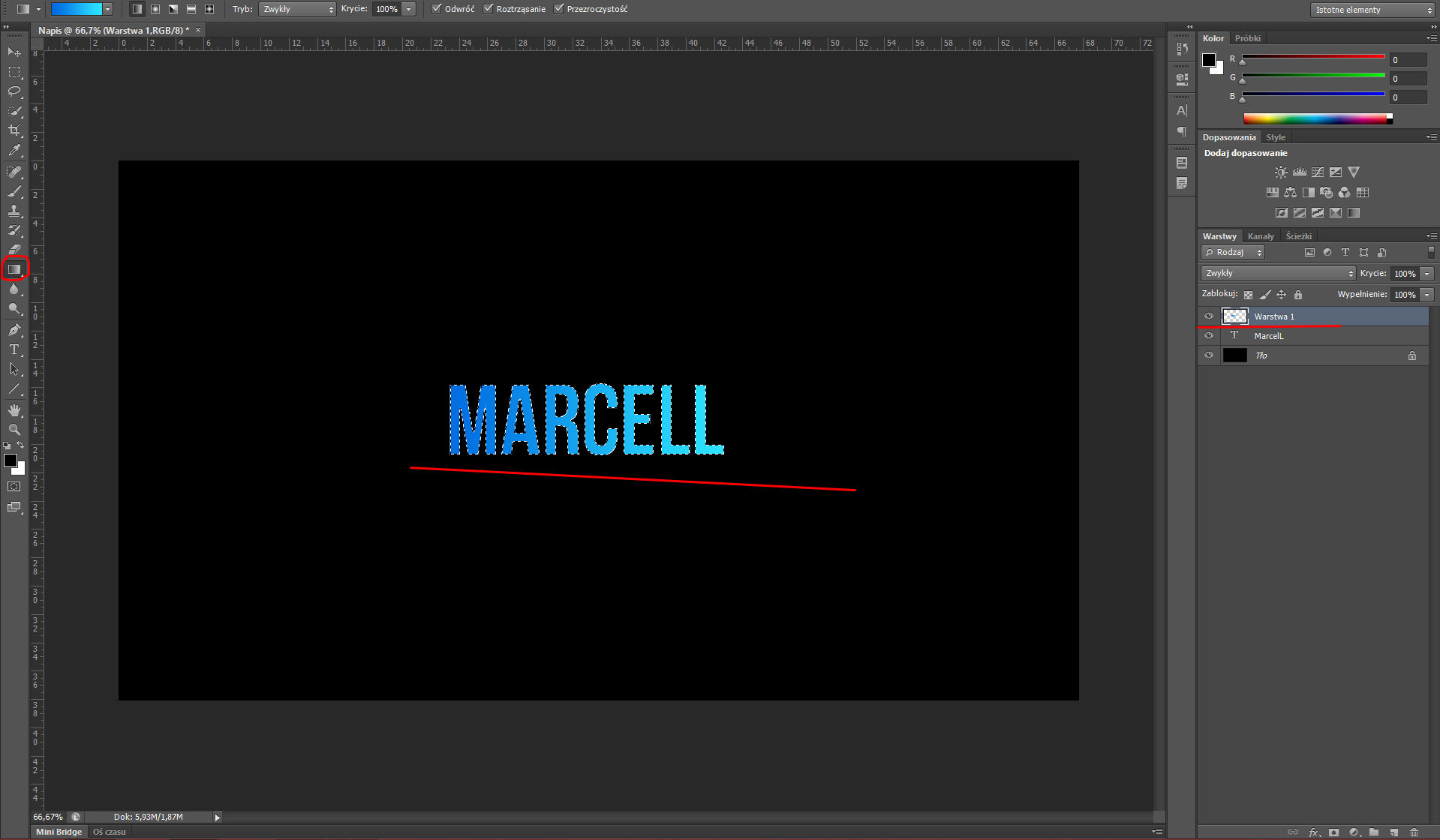
Task: Choose the radial gradient style
Action: tap(155, 9)
